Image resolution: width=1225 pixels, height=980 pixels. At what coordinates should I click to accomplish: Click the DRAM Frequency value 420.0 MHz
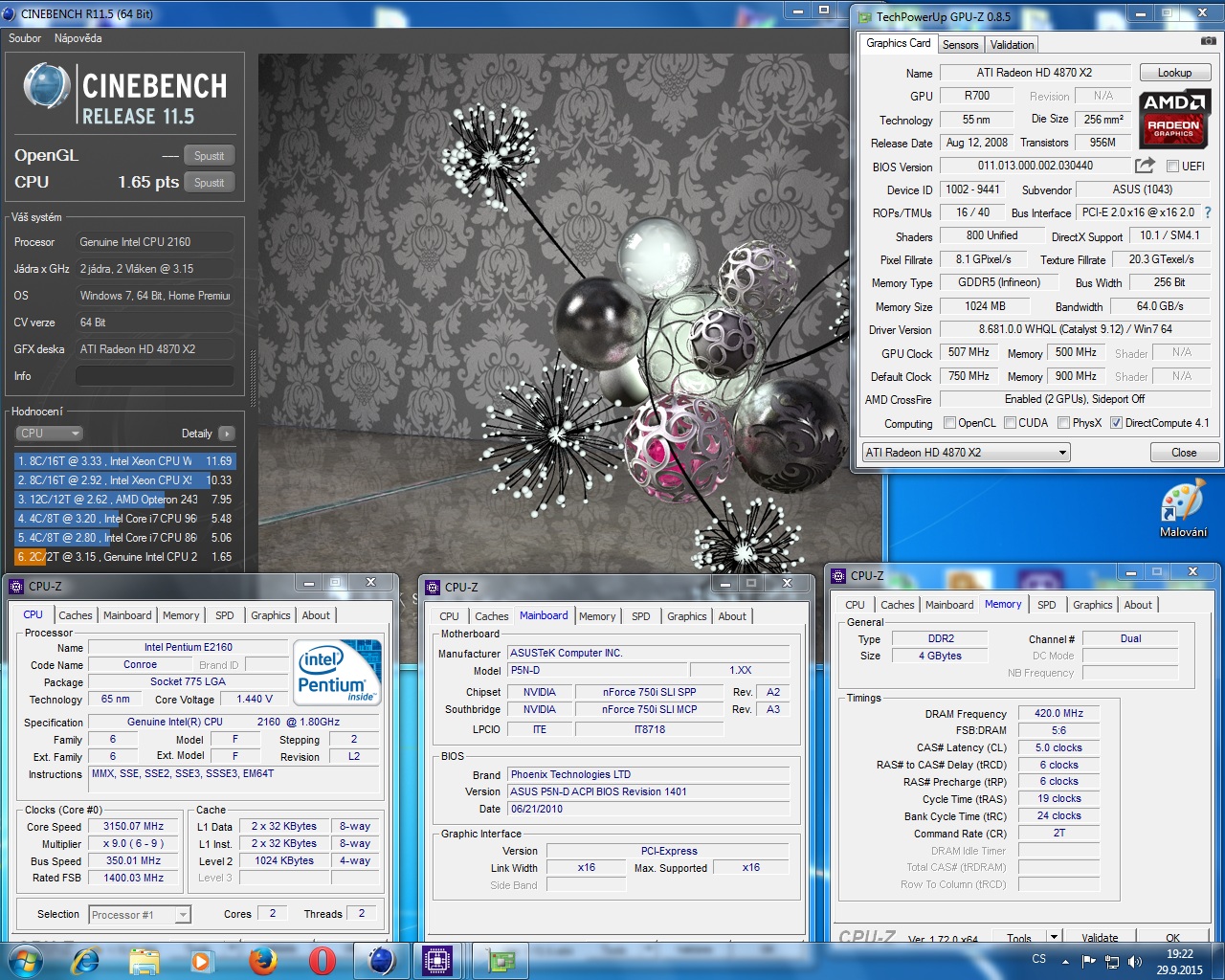tap(1058, 714)
